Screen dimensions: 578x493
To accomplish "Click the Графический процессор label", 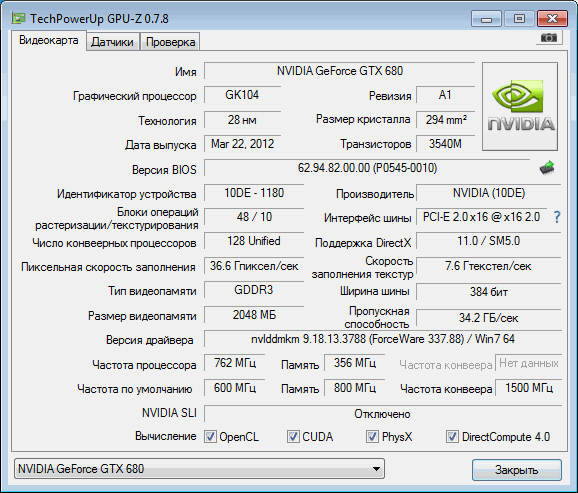I will pyautogui.click(x=135, y=96).
